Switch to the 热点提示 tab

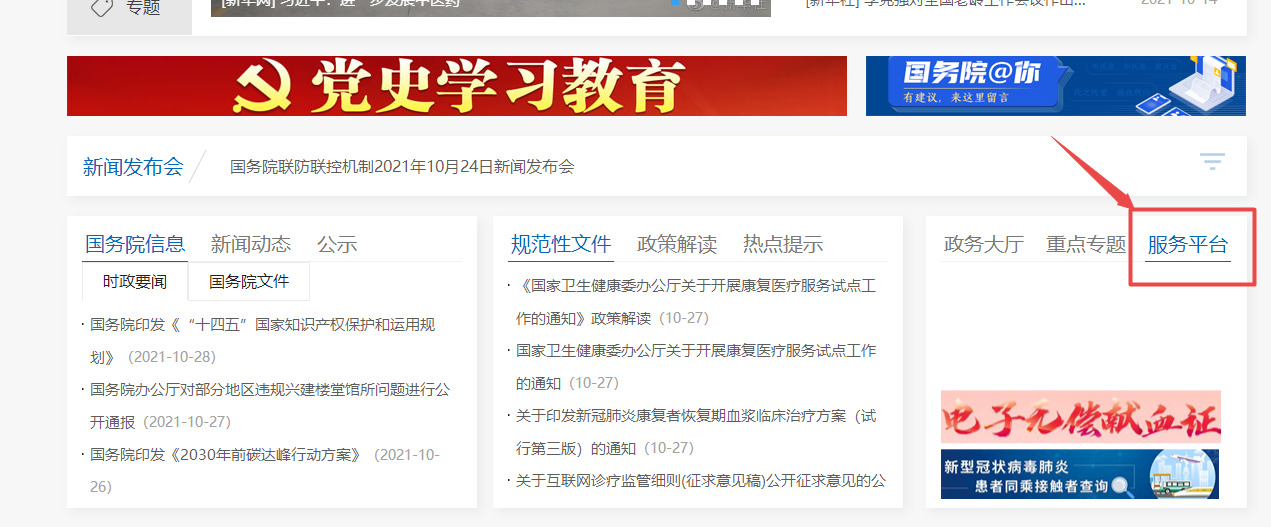pos(782,244)
